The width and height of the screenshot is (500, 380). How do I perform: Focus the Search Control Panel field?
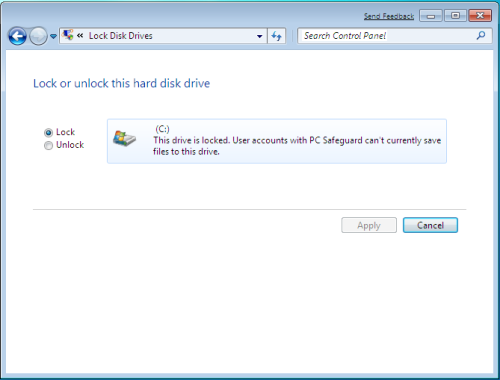tap(395, 36)
